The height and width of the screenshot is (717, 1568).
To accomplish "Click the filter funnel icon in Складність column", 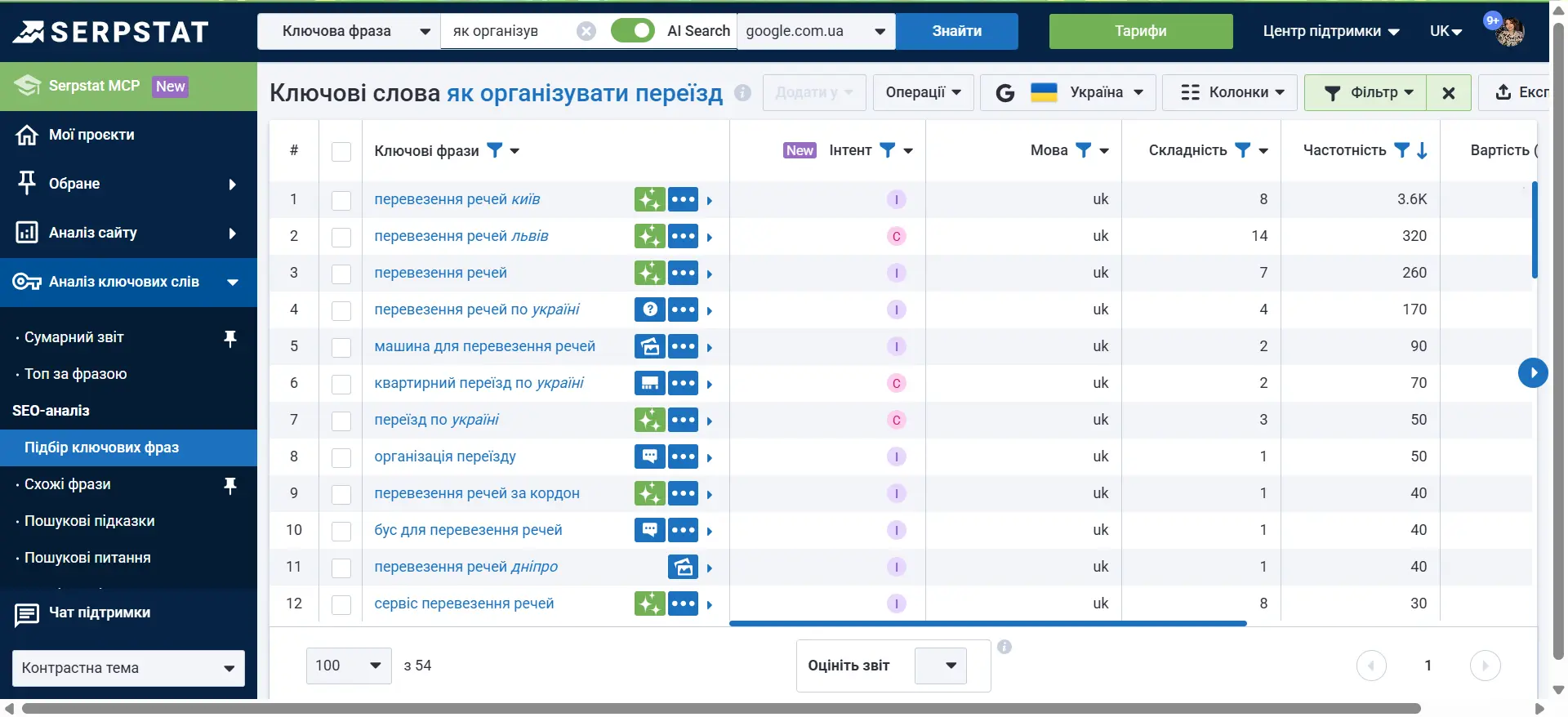I will tap(1242, 150).
